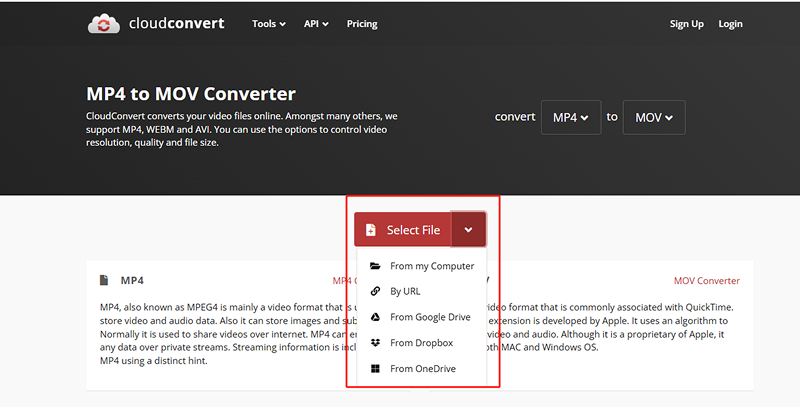Image resolution: width=800 pixels, height=407 pixels.
Task: Click the CloudConvert cloud logo icon
Action: pos(104,23)
